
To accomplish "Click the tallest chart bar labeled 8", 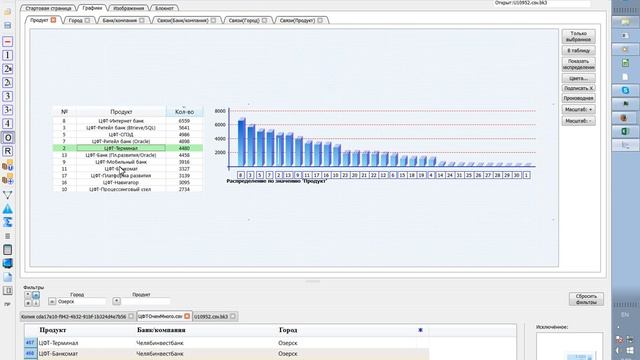I will [x=242, y=142].
